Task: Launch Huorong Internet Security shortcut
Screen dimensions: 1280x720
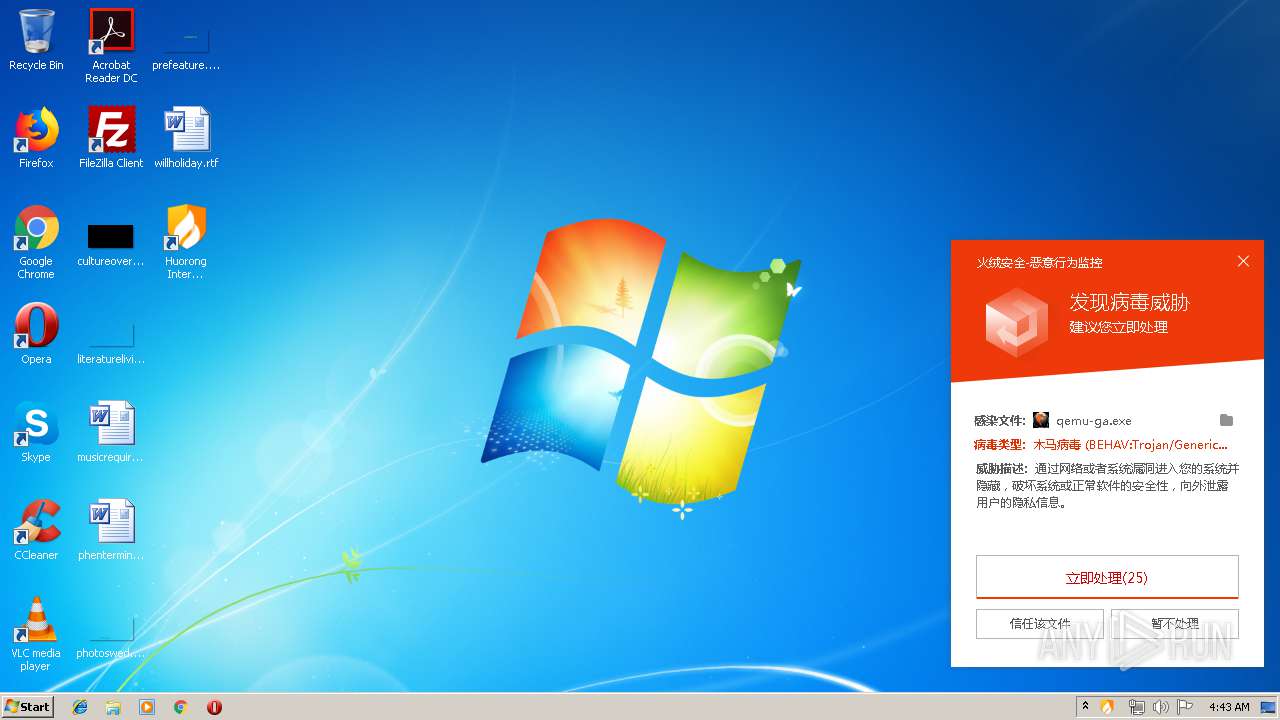Action: click(186, 242)
